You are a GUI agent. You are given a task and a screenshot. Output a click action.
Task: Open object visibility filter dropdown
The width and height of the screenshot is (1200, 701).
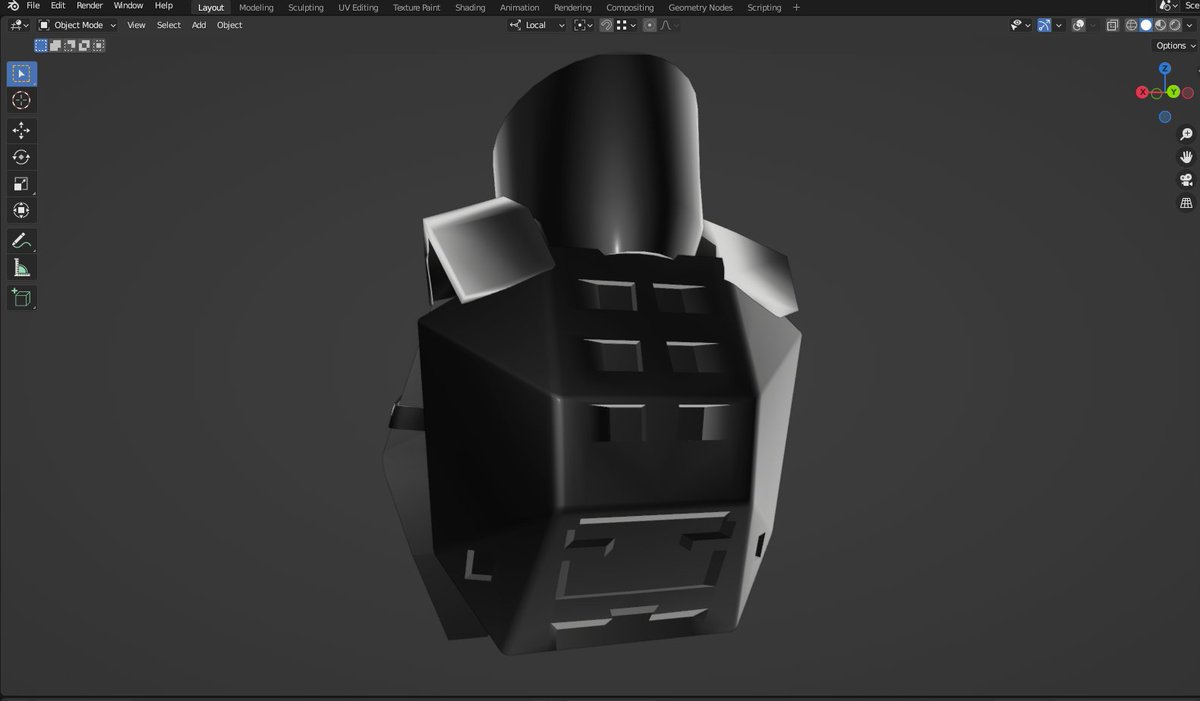tap(1020, 25)
